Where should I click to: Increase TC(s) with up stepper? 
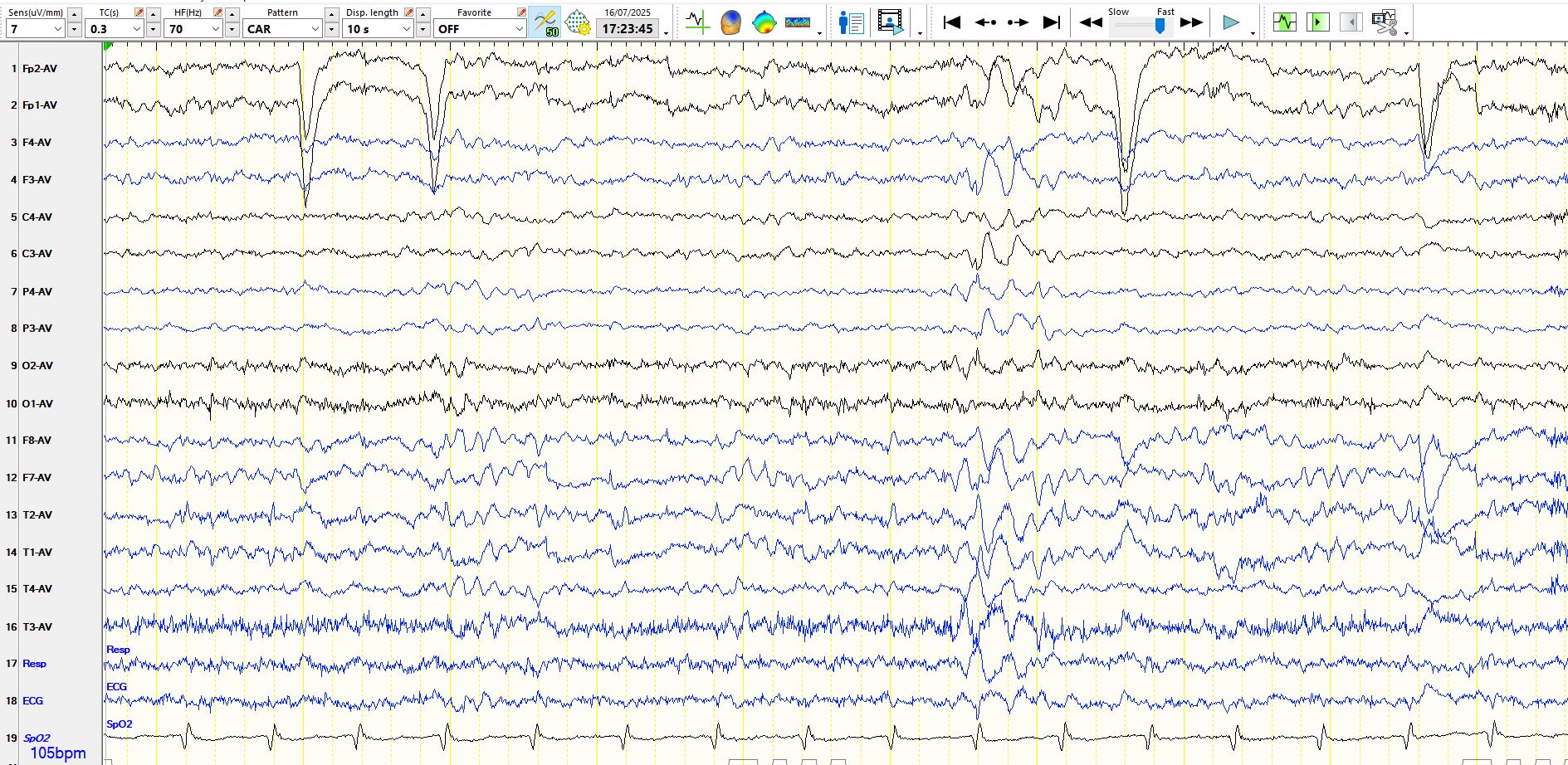(x=154, y=14)
